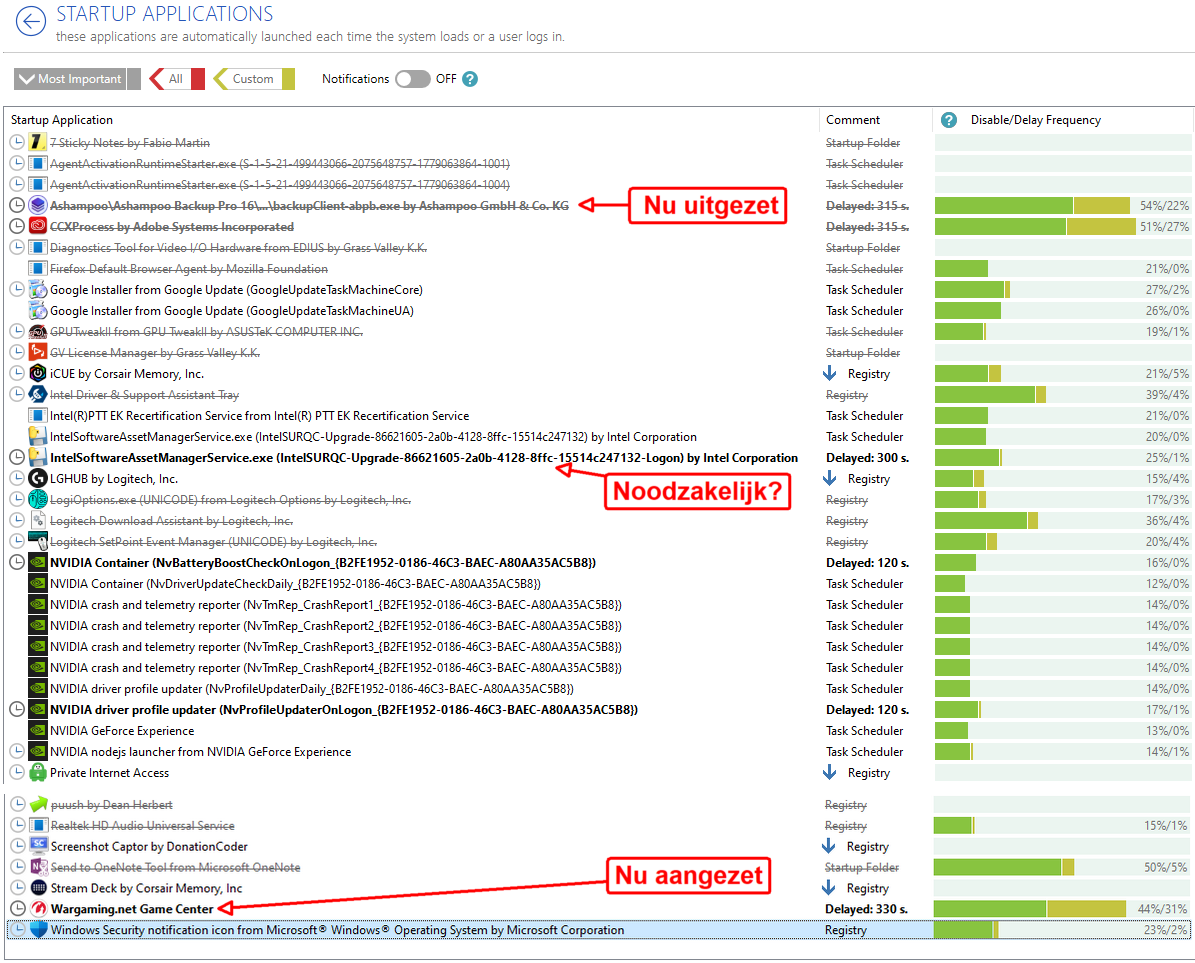The width and height of the screenshot is (1195, 963).
Task: Click the Ashampoo Backup Pro icon
Action: [37, 206]
